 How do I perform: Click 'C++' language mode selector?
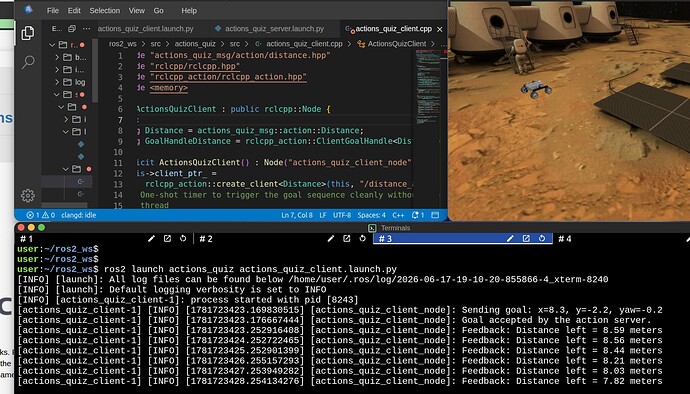[398, 215]
